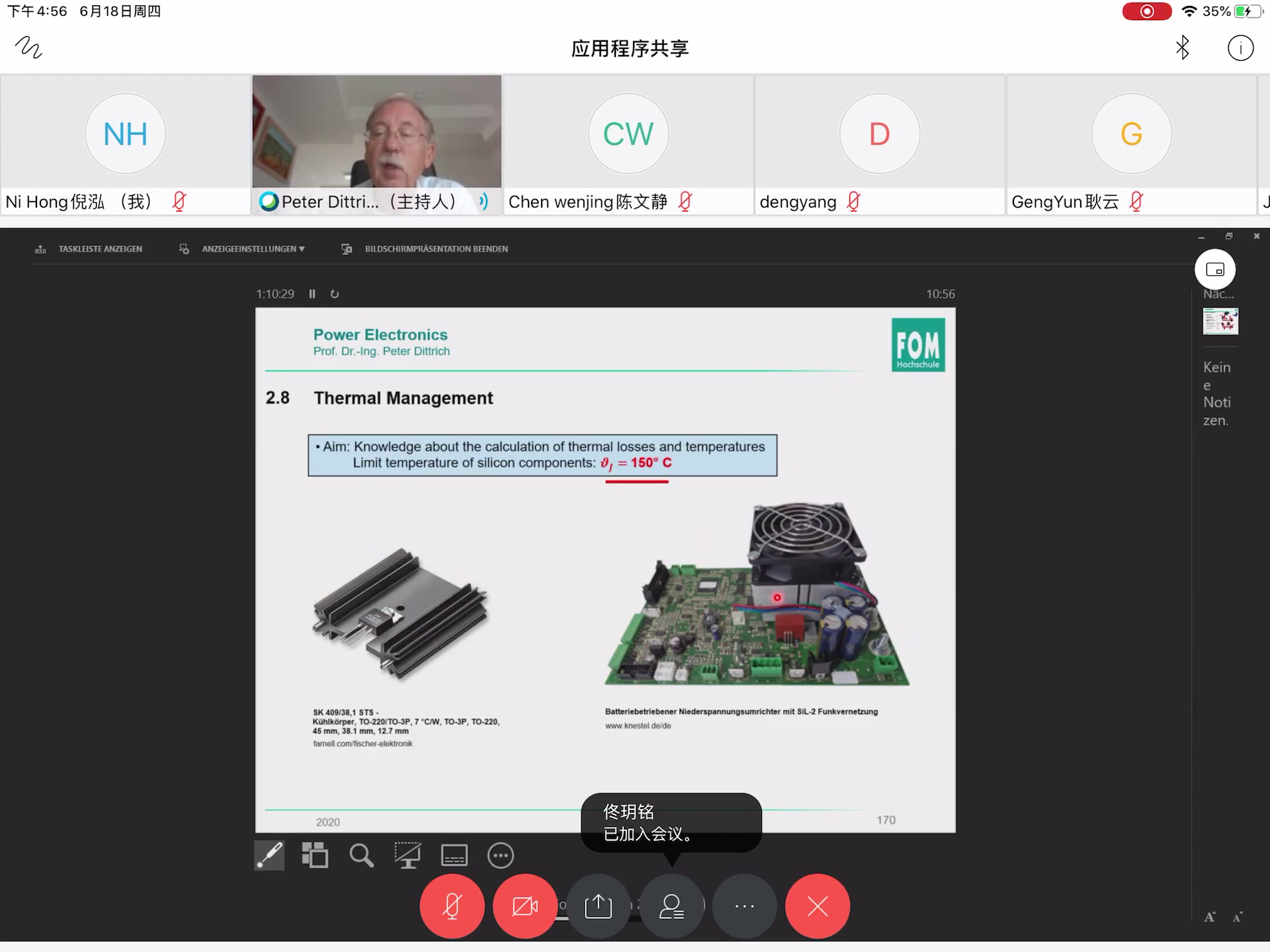Toggle mute on Ni Hong microphone
1270x952 pixels.
(x=179, y=201)
